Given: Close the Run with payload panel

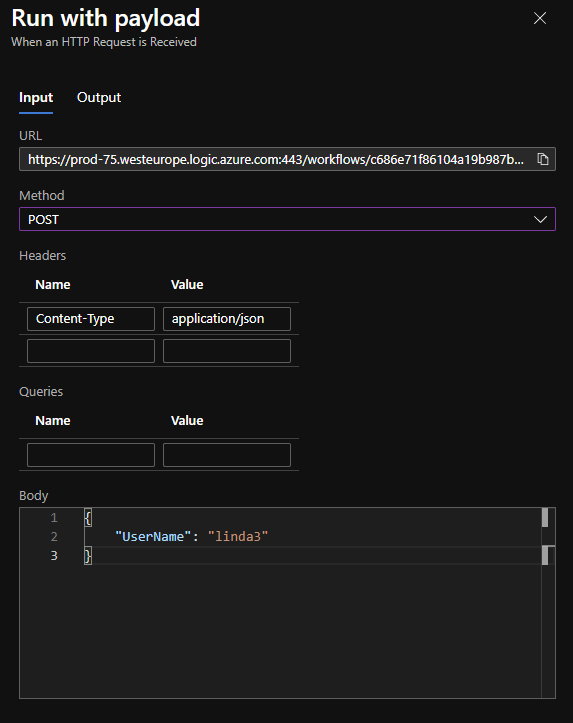Looking at the screenshot, I should point(540,18).
